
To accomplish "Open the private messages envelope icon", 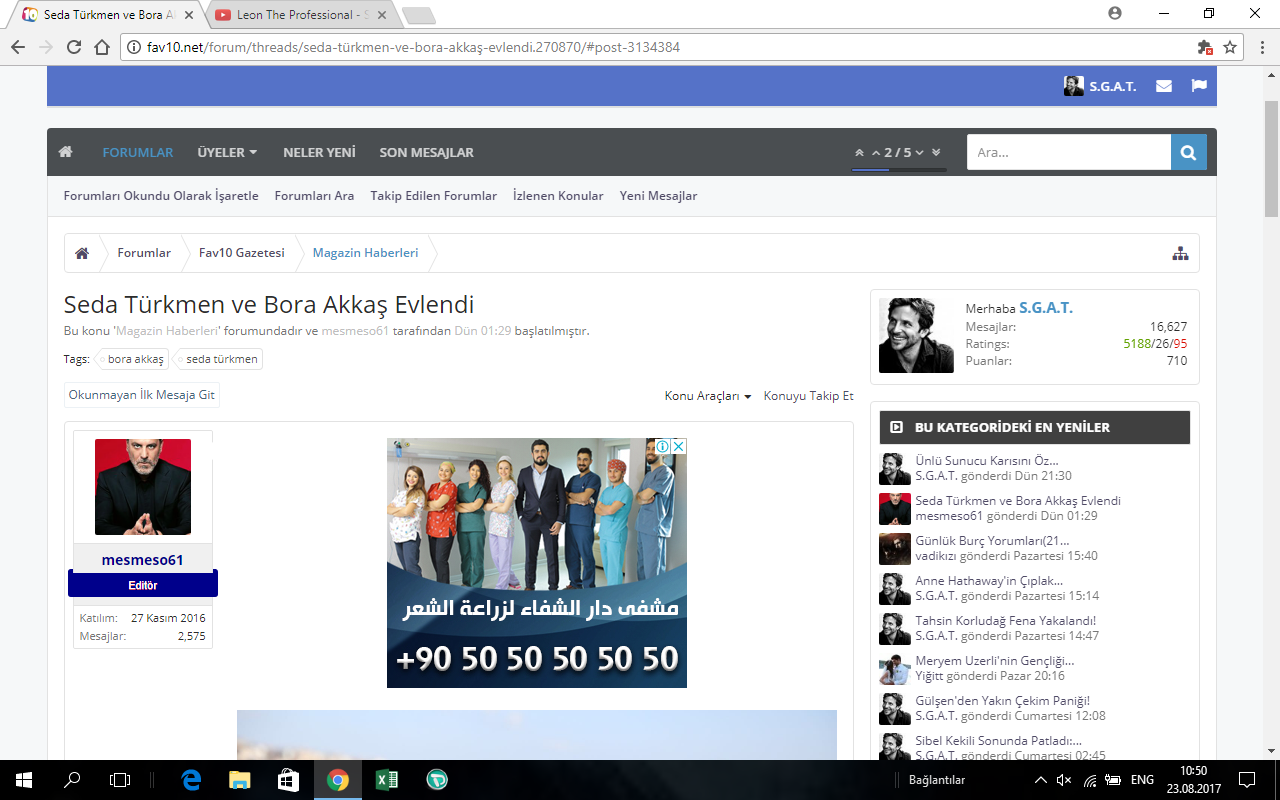I will 1164,86.
